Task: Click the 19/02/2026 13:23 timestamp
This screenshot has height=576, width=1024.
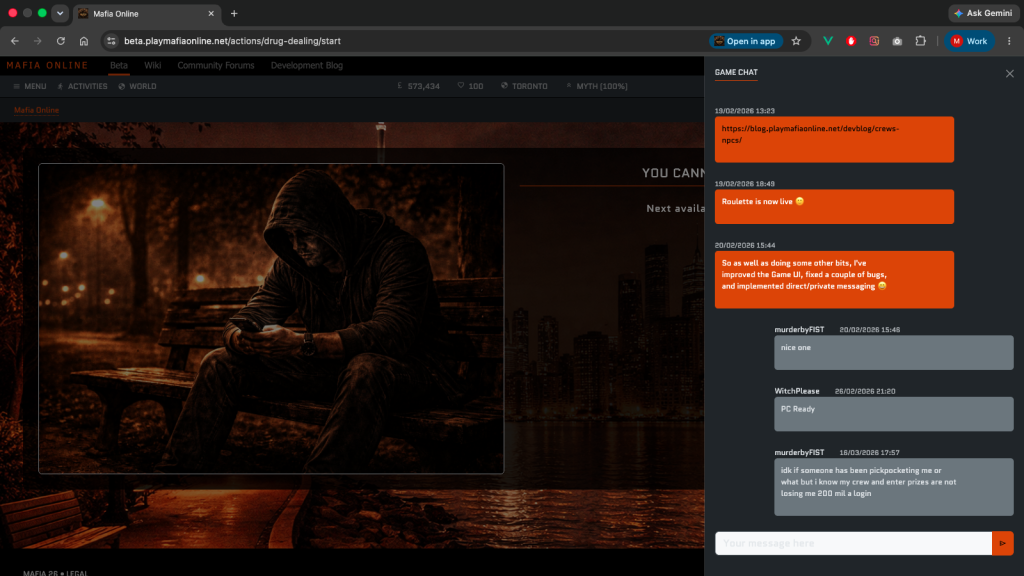Action: click(744, 111)
